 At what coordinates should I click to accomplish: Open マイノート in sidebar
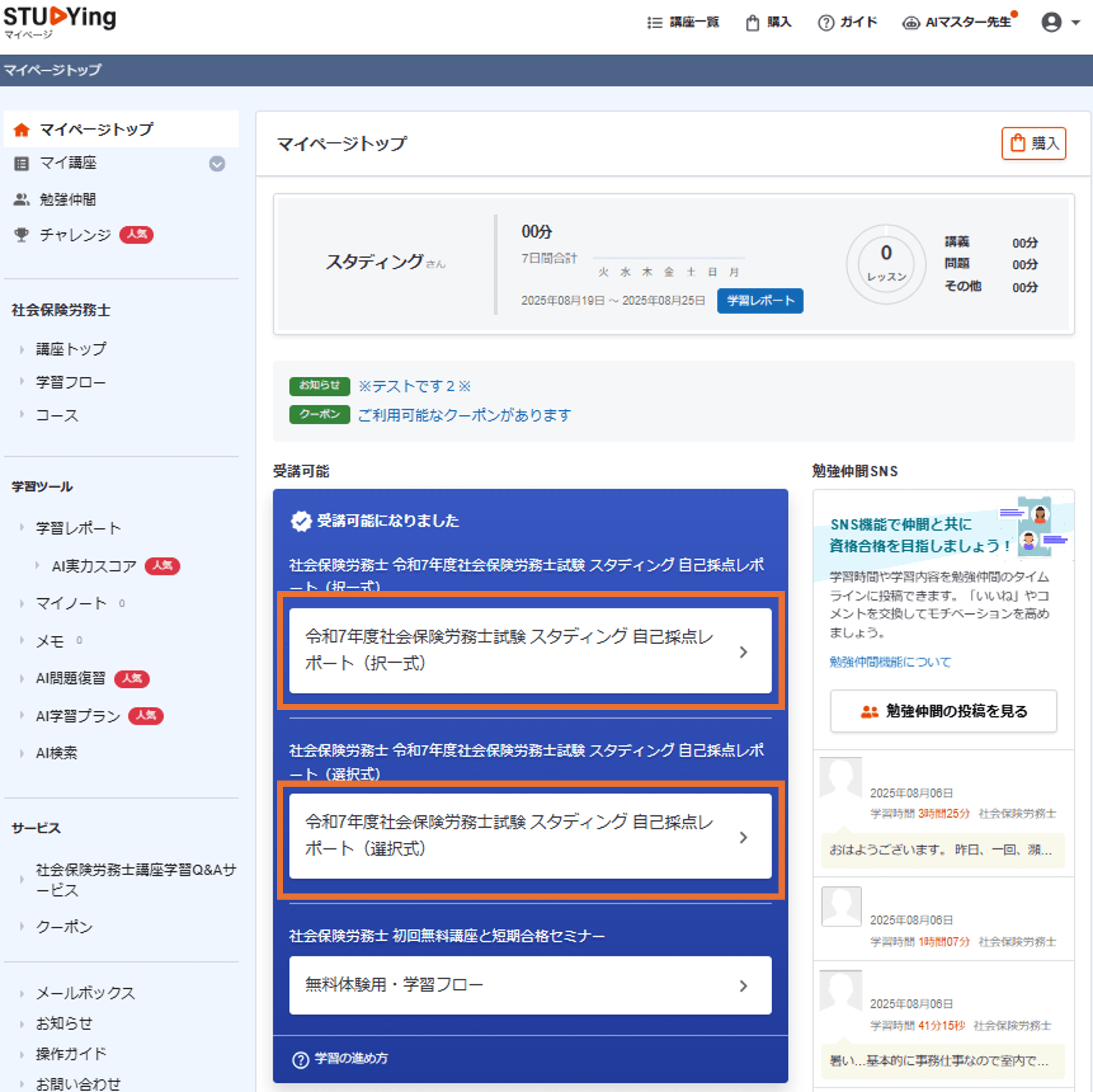pyautogui.click(x=71, y=603)
